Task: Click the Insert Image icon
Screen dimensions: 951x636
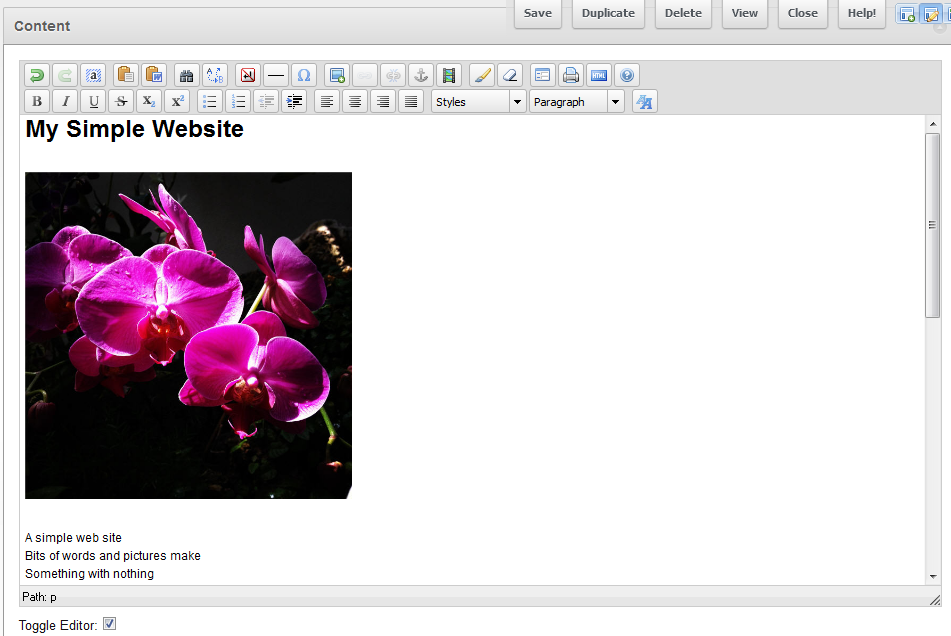Action: 337,75
